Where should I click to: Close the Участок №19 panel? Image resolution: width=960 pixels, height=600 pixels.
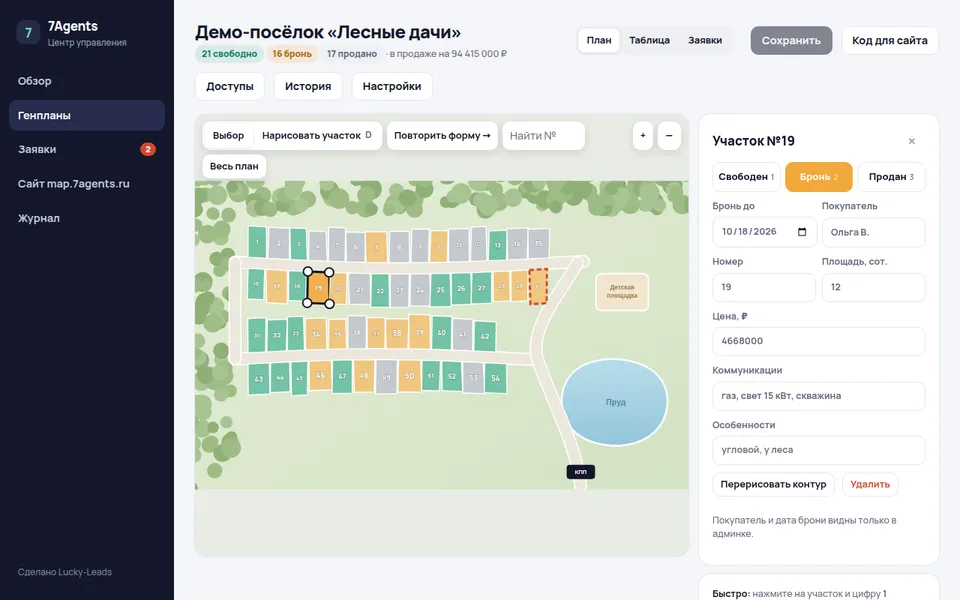912,141
